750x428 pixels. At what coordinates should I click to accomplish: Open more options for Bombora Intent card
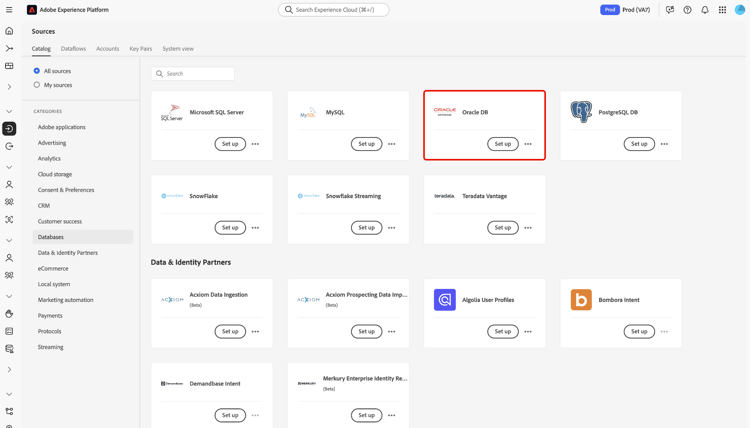pos(664,331)
